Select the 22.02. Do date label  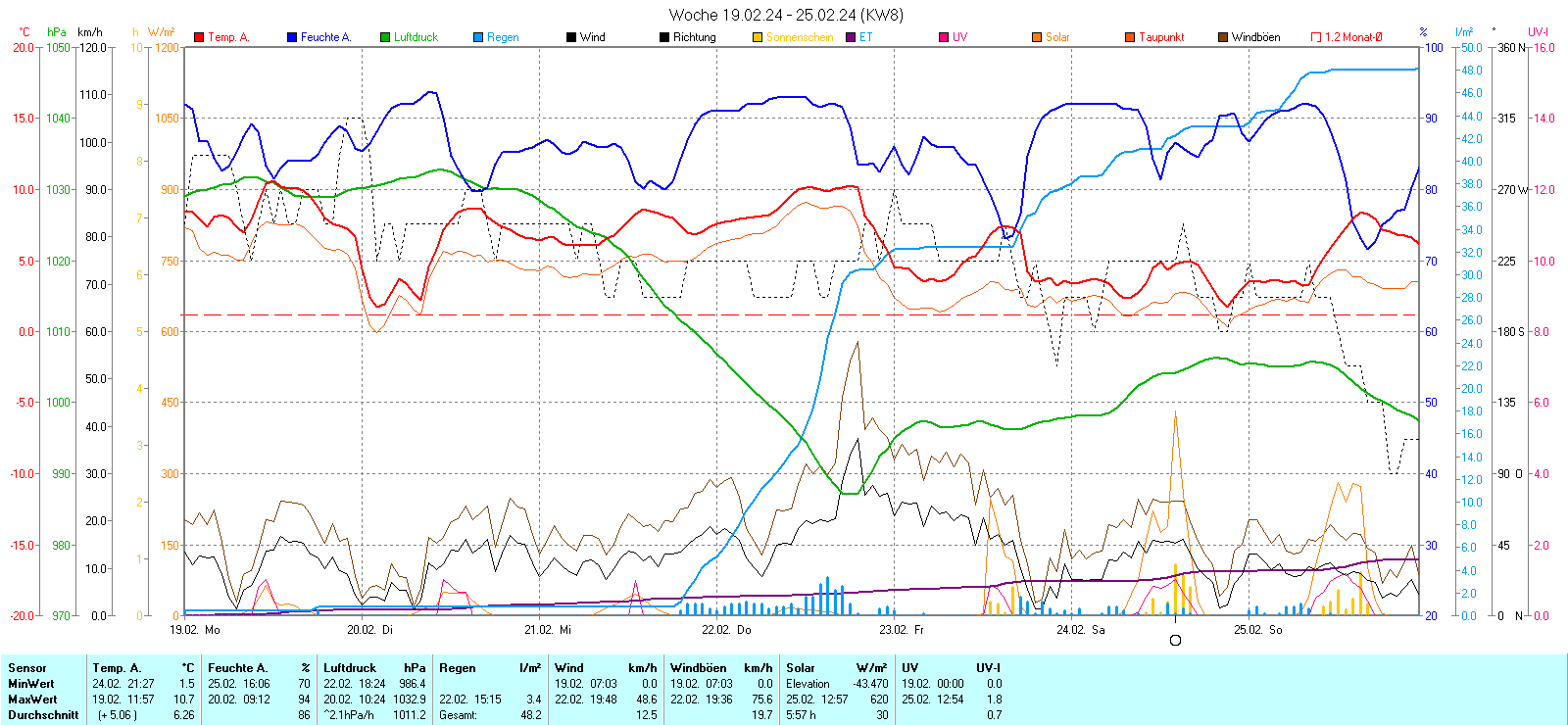click(x=726, y=630)
